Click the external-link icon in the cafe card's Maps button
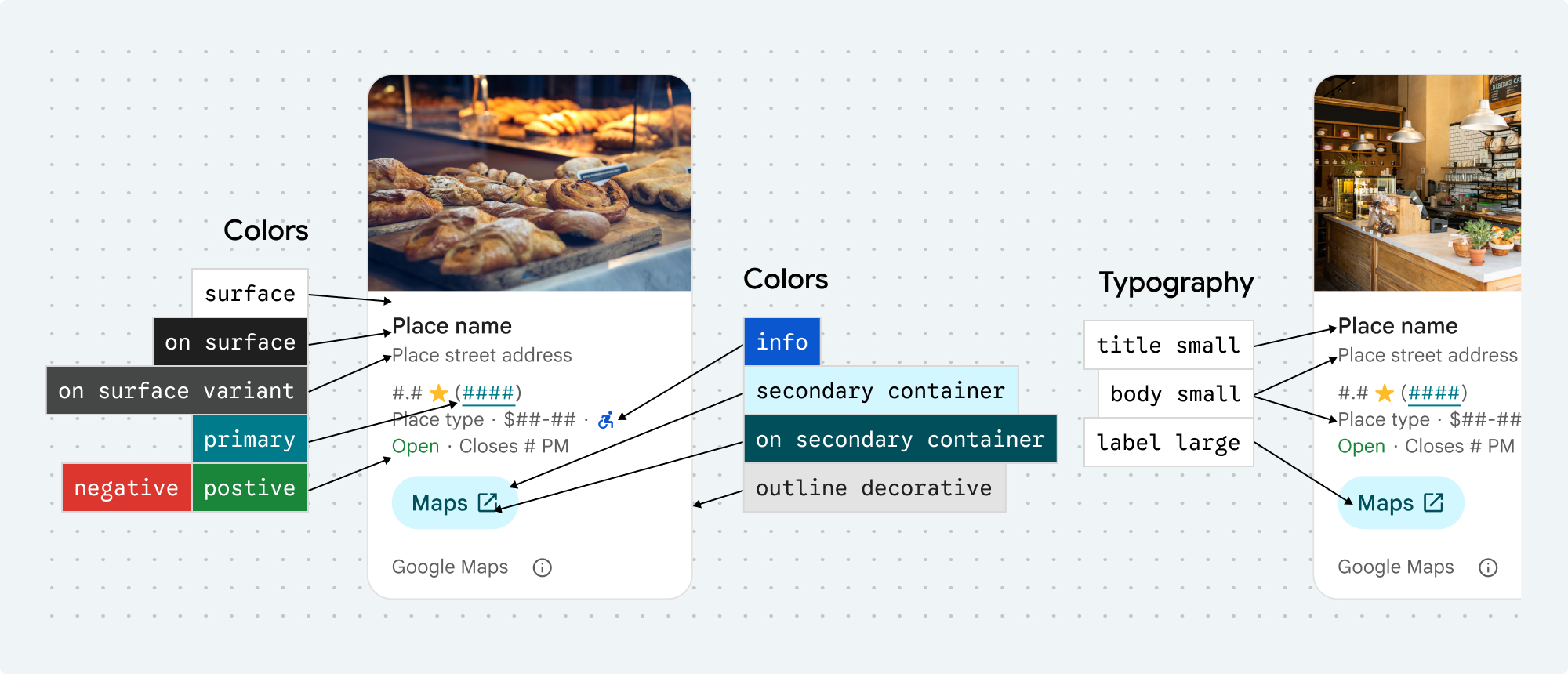1568x674 pixels. [x=1433, y=502]
